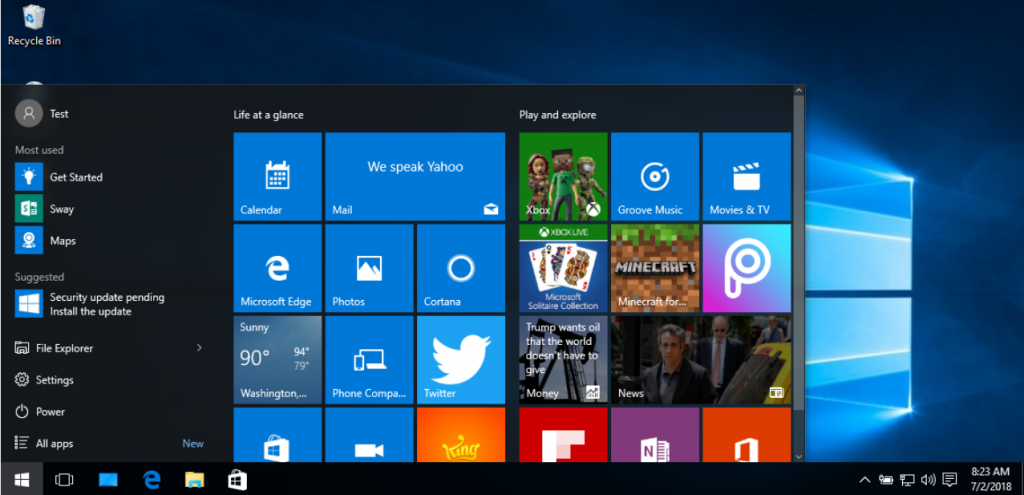Screen dimensions: 1024x495
Task: Open the Flipboard tile
Action: point(563,434)
